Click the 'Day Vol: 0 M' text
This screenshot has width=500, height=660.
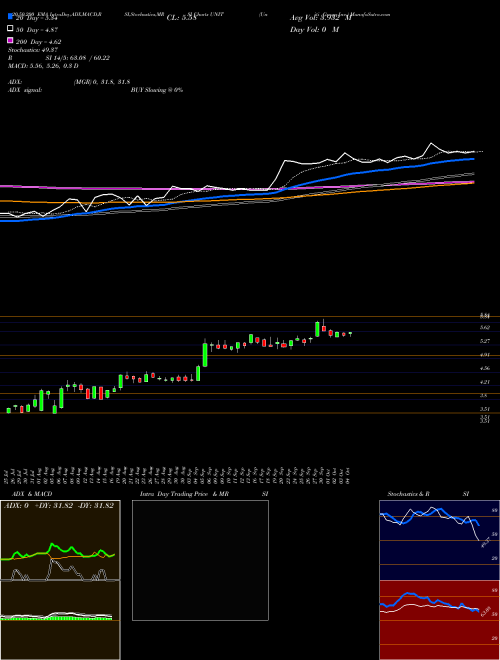(314, 29)
